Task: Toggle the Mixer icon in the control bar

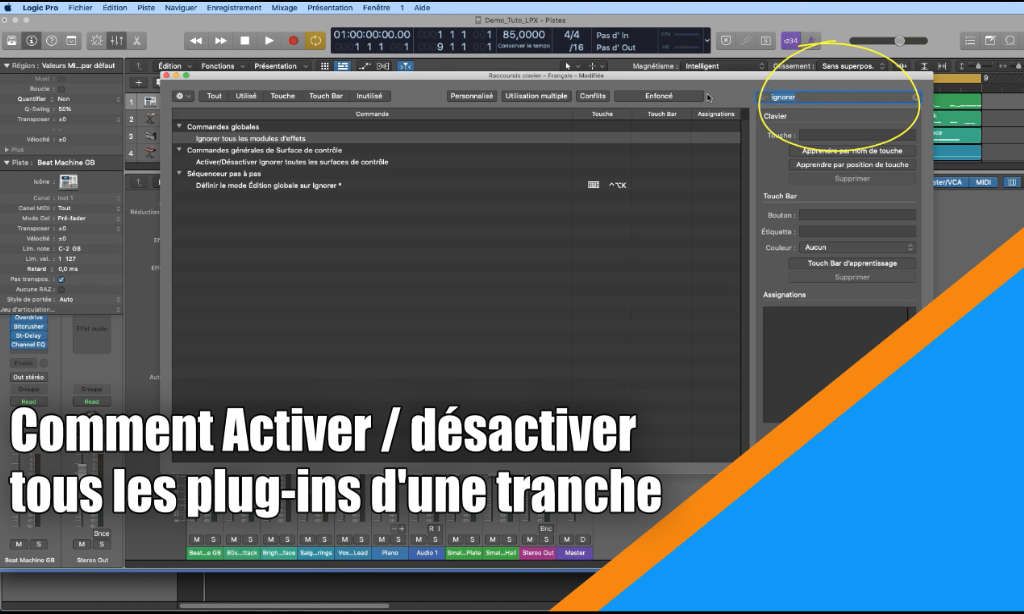Action: (117, 40)
